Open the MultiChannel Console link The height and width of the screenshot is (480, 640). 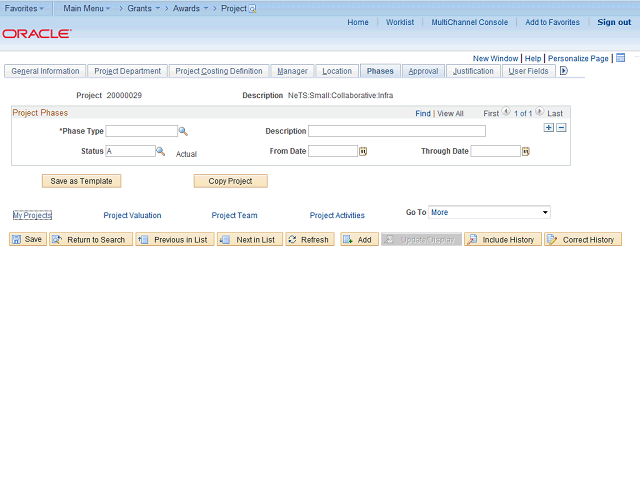pos(470,22)
